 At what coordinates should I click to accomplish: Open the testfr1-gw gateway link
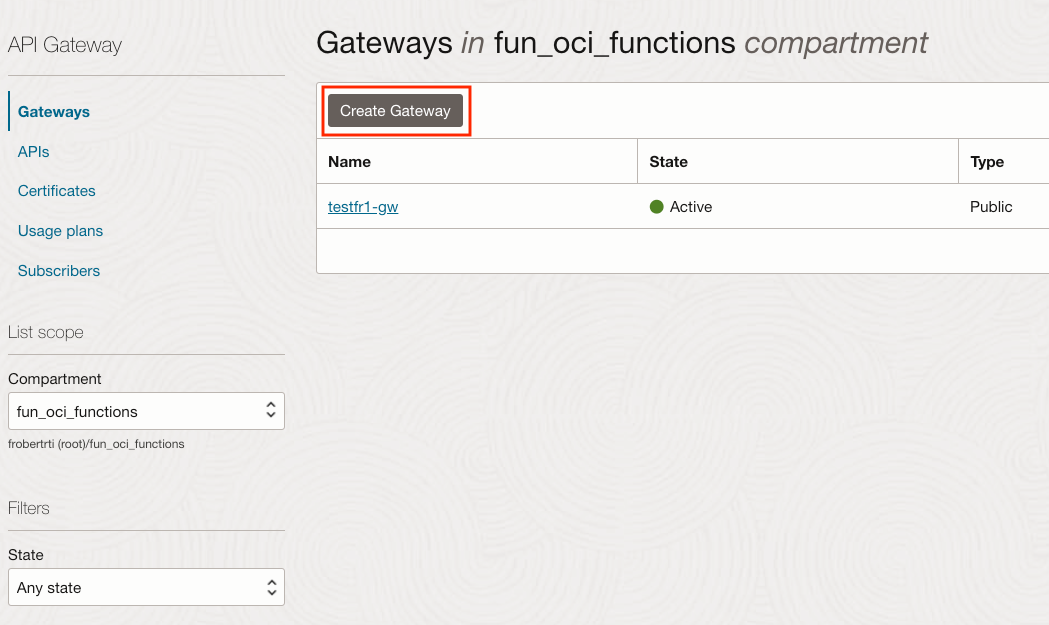[x=363, y=207]
